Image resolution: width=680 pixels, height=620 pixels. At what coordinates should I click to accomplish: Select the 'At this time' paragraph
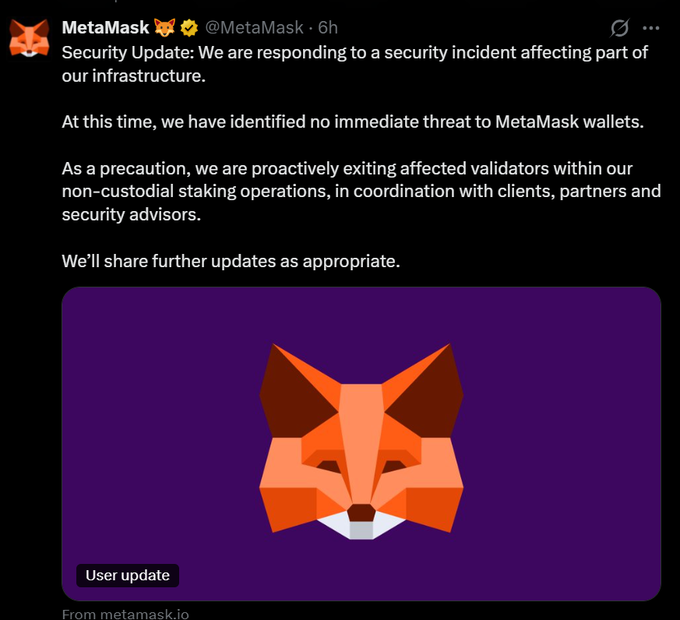[x=353, y=122]
